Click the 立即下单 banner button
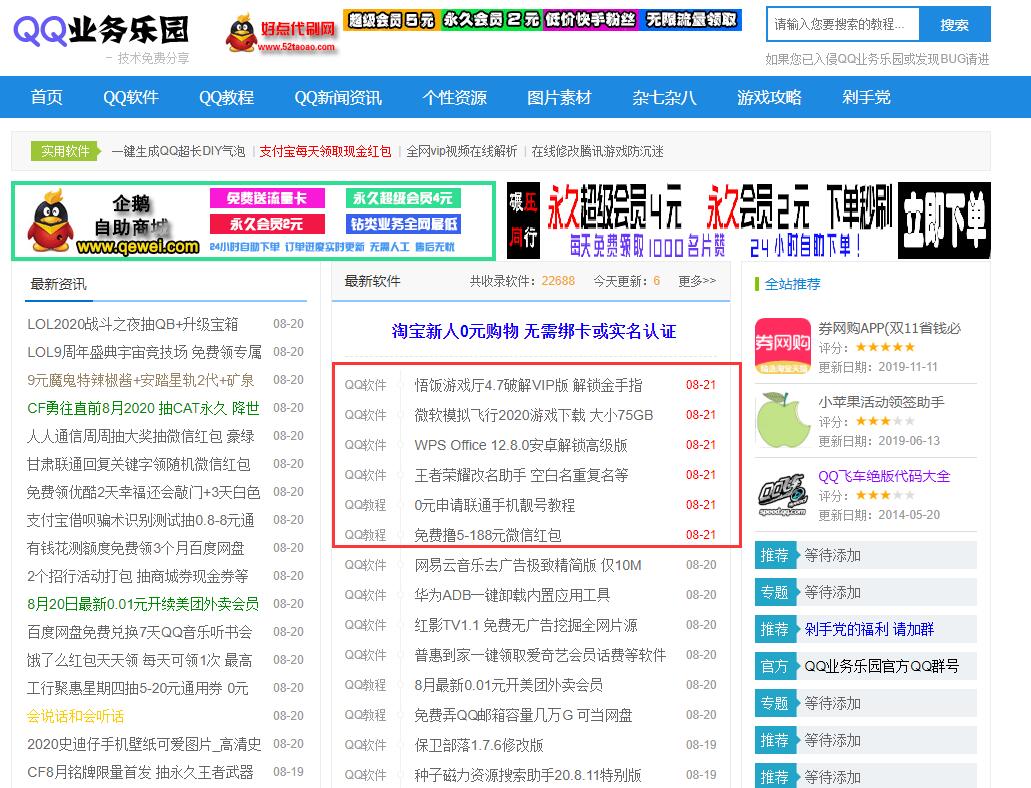The width and height of the screenshot is (1031, 788). coord(944,220)
